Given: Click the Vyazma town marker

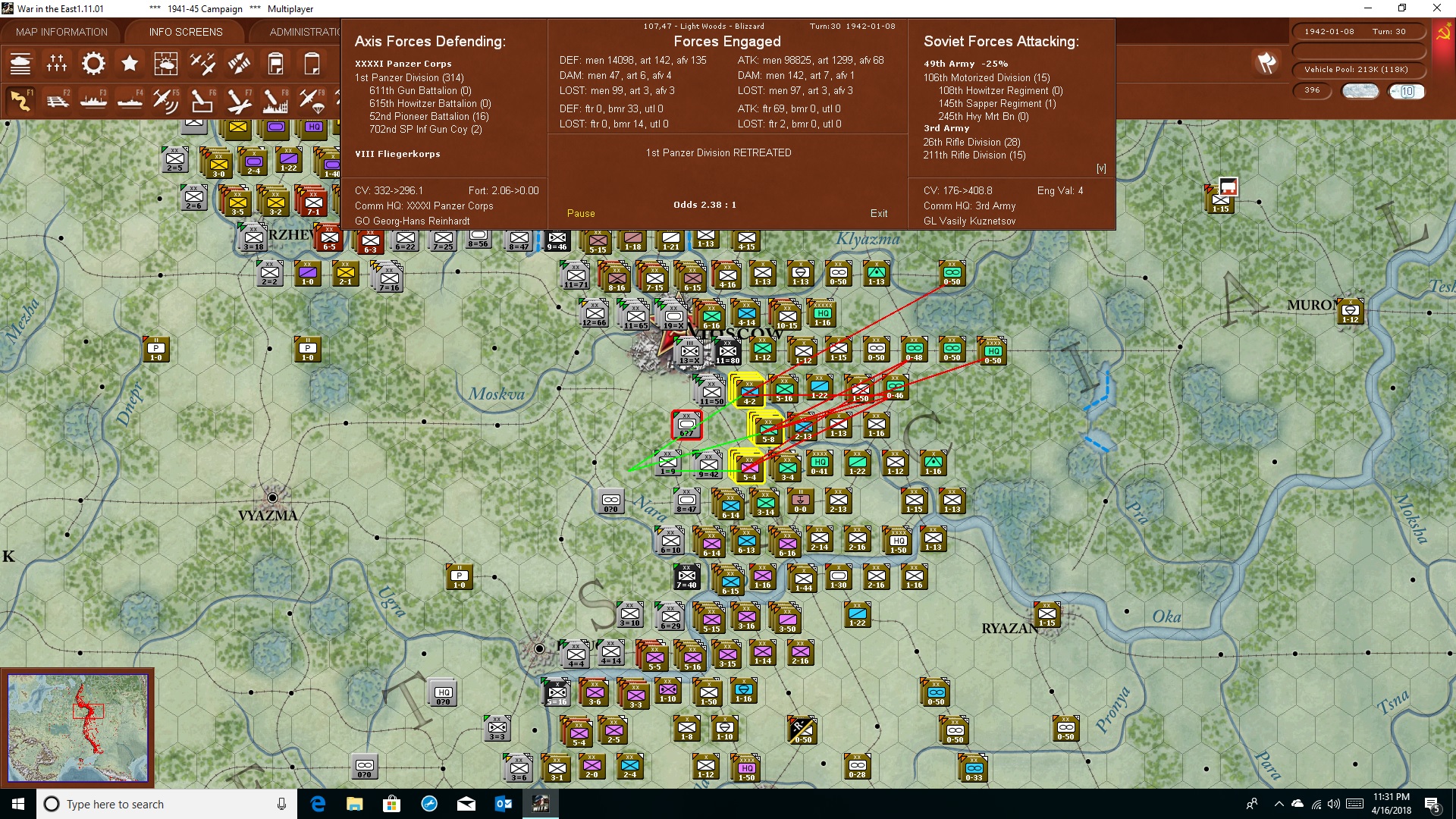Looking at the screenshot, I should [272, 497].
